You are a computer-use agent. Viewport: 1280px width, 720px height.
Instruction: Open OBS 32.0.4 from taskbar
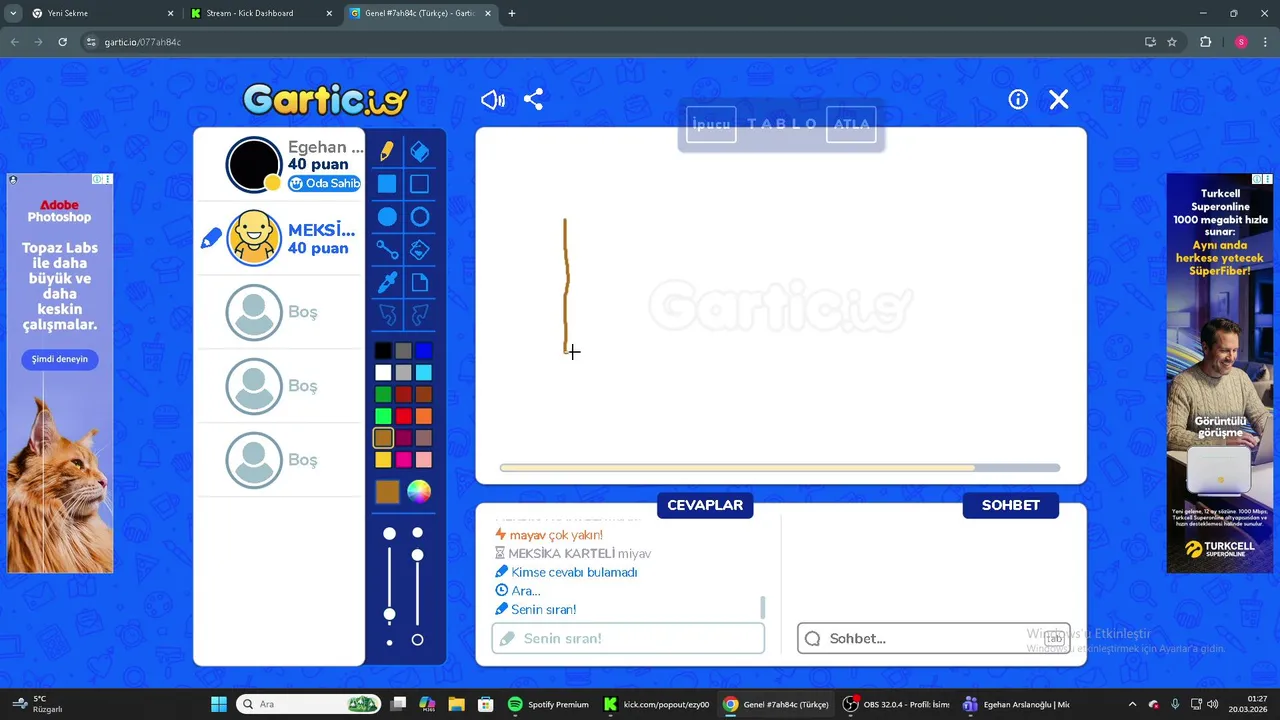(896, 704)
